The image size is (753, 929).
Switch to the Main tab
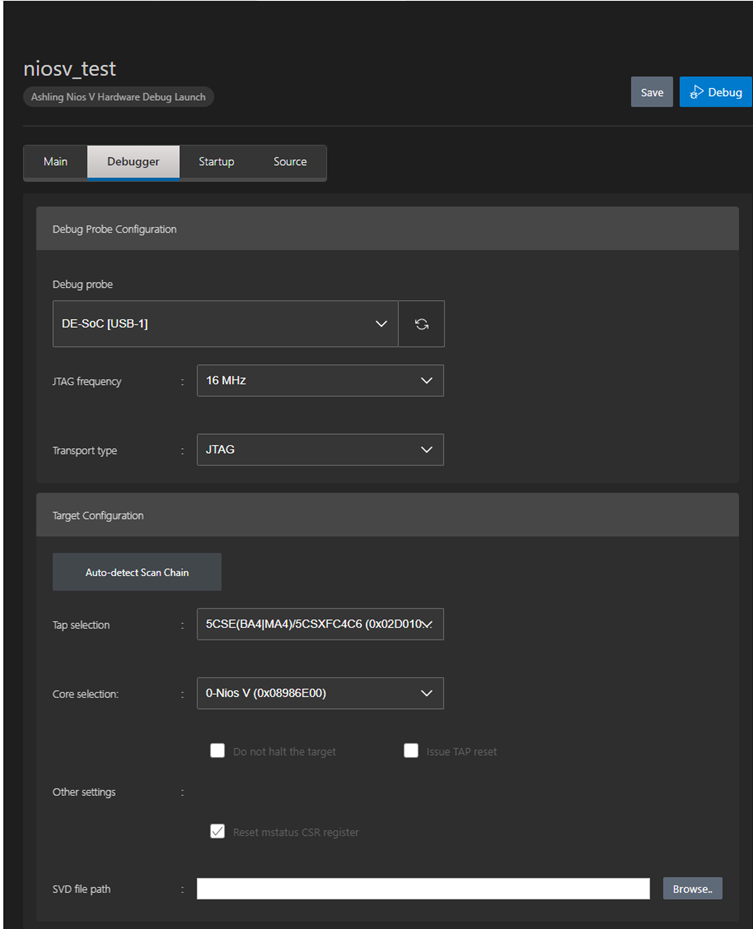[x=56, y=162]
